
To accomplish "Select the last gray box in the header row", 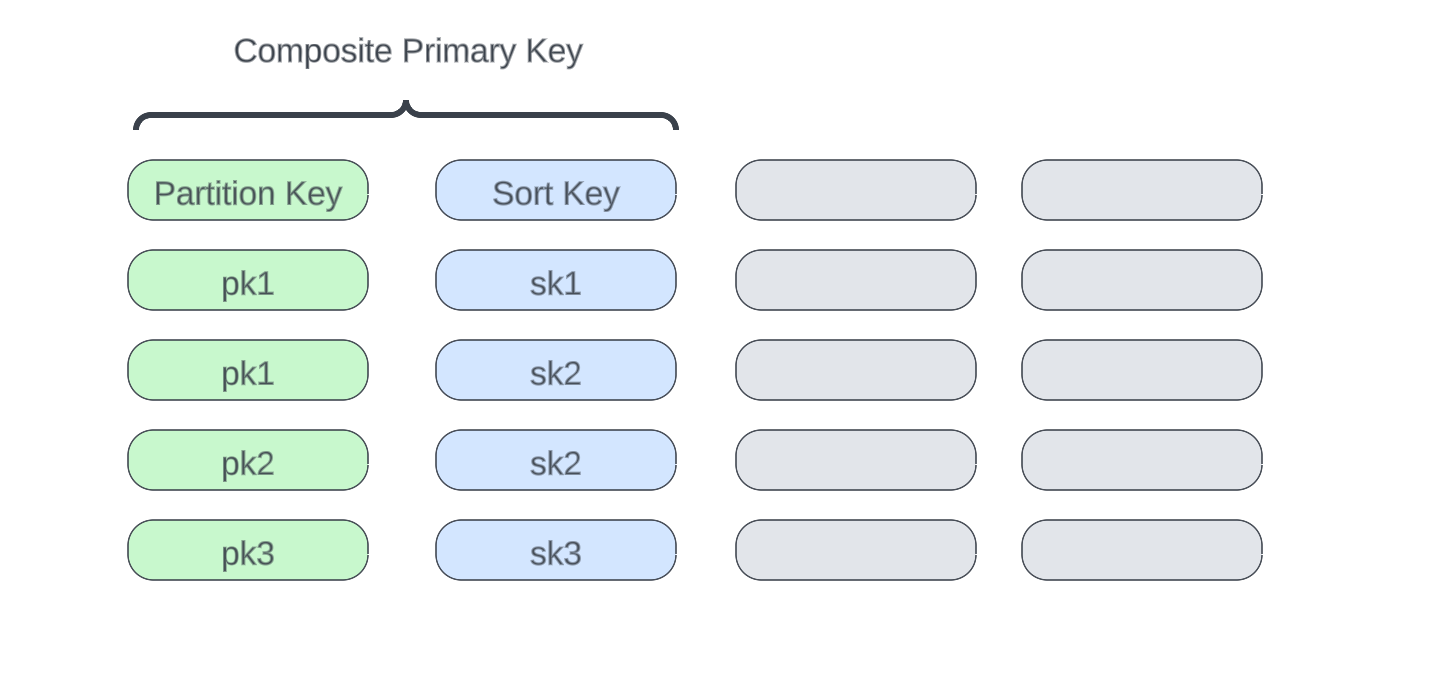I will coord(1142,190).
